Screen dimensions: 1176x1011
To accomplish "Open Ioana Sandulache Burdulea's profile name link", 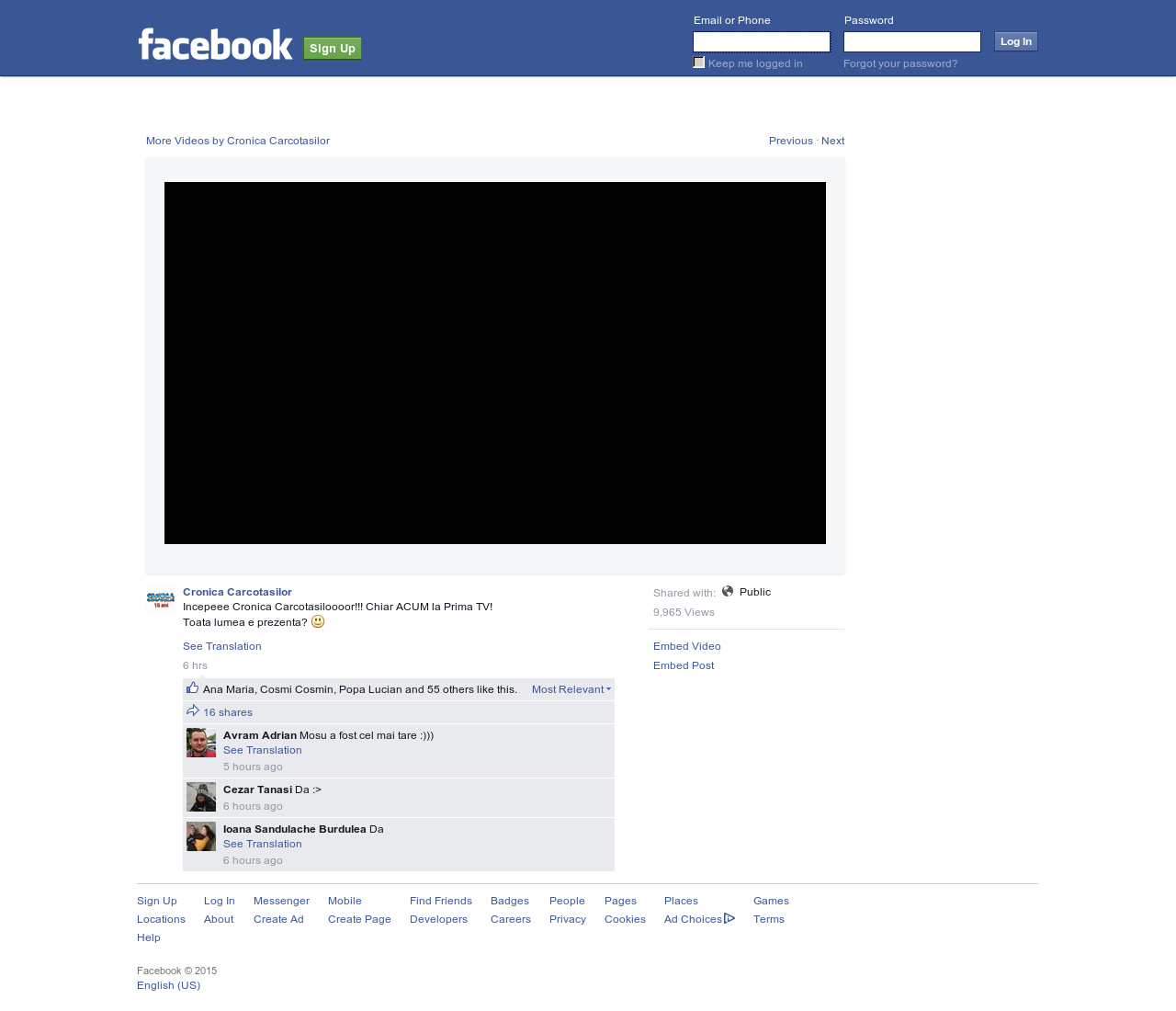I will coord(295,829).
